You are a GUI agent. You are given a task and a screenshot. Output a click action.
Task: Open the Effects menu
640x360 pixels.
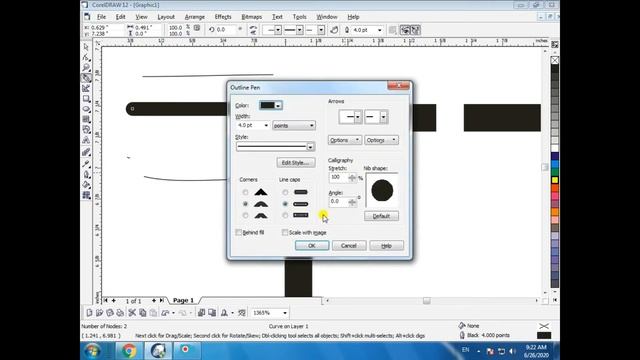click(x=223, y=17)
